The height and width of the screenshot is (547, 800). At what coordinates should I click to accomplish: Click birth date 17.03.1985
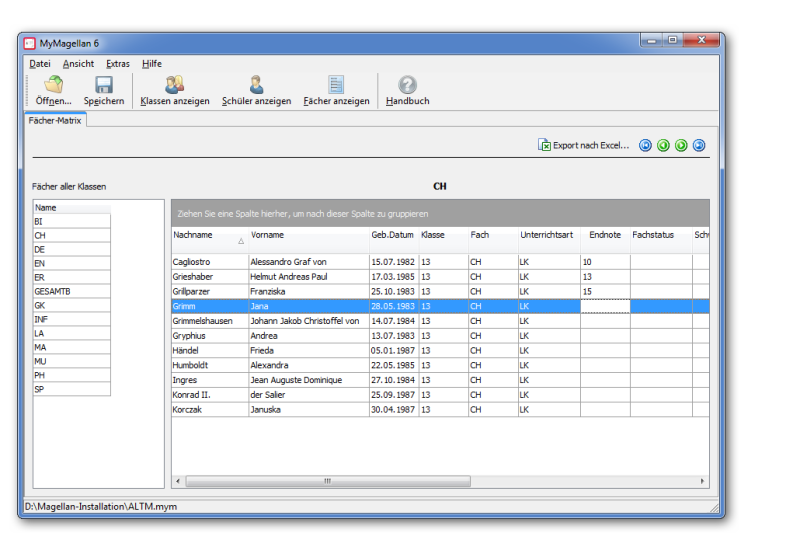393,277
